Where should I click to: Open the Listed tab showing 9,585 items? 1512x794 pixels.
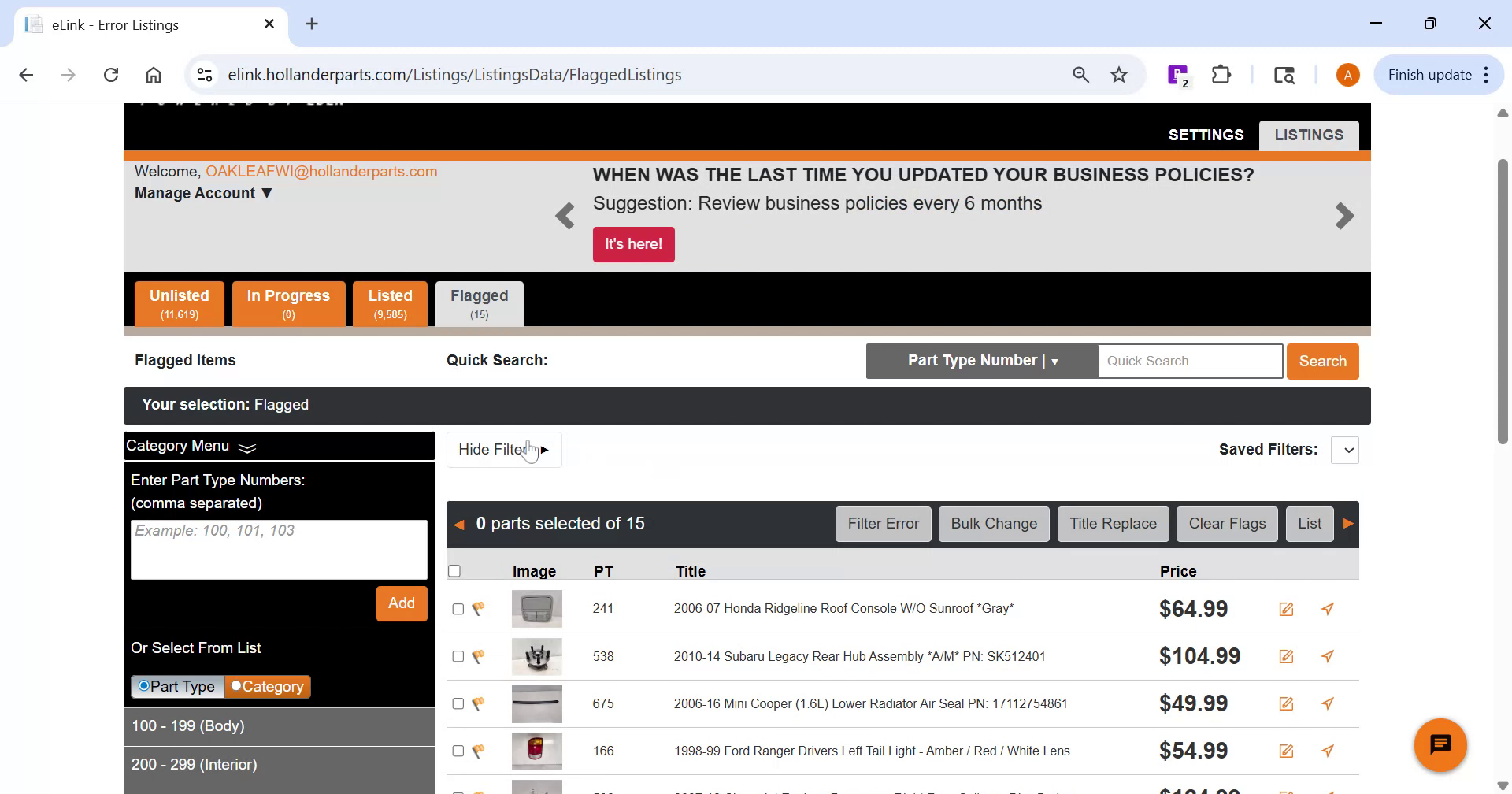(x=390, y=302)
